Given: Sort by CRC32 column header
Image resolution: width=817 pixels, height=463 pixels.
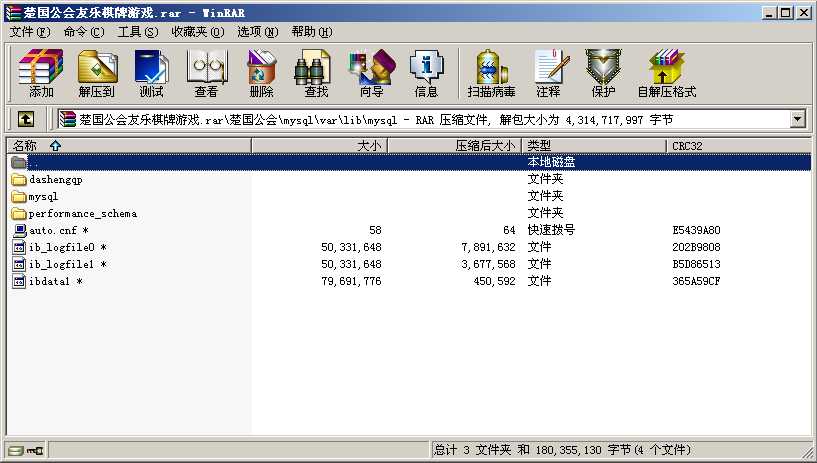Looking at the screenshot, I should tap(738, 146).
